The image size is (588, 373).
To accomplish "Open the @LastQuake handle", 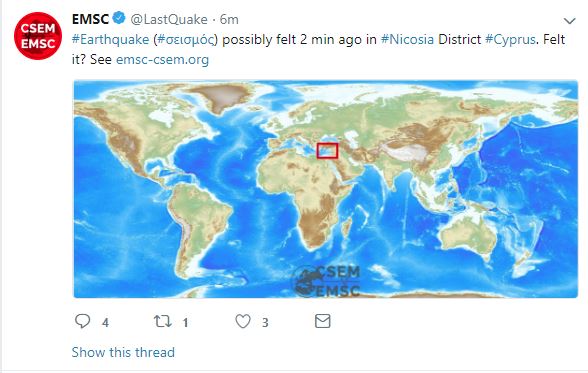I will (169, 19).
